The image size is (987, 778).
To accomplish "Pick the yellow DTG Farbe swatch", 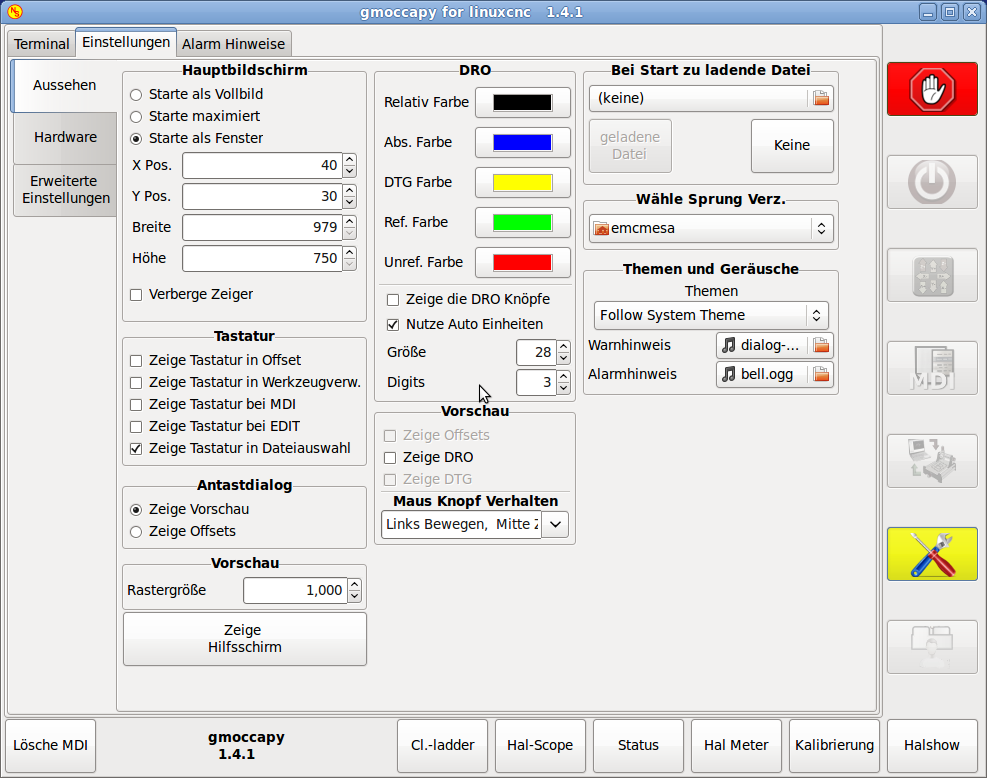I will [522, 183].
